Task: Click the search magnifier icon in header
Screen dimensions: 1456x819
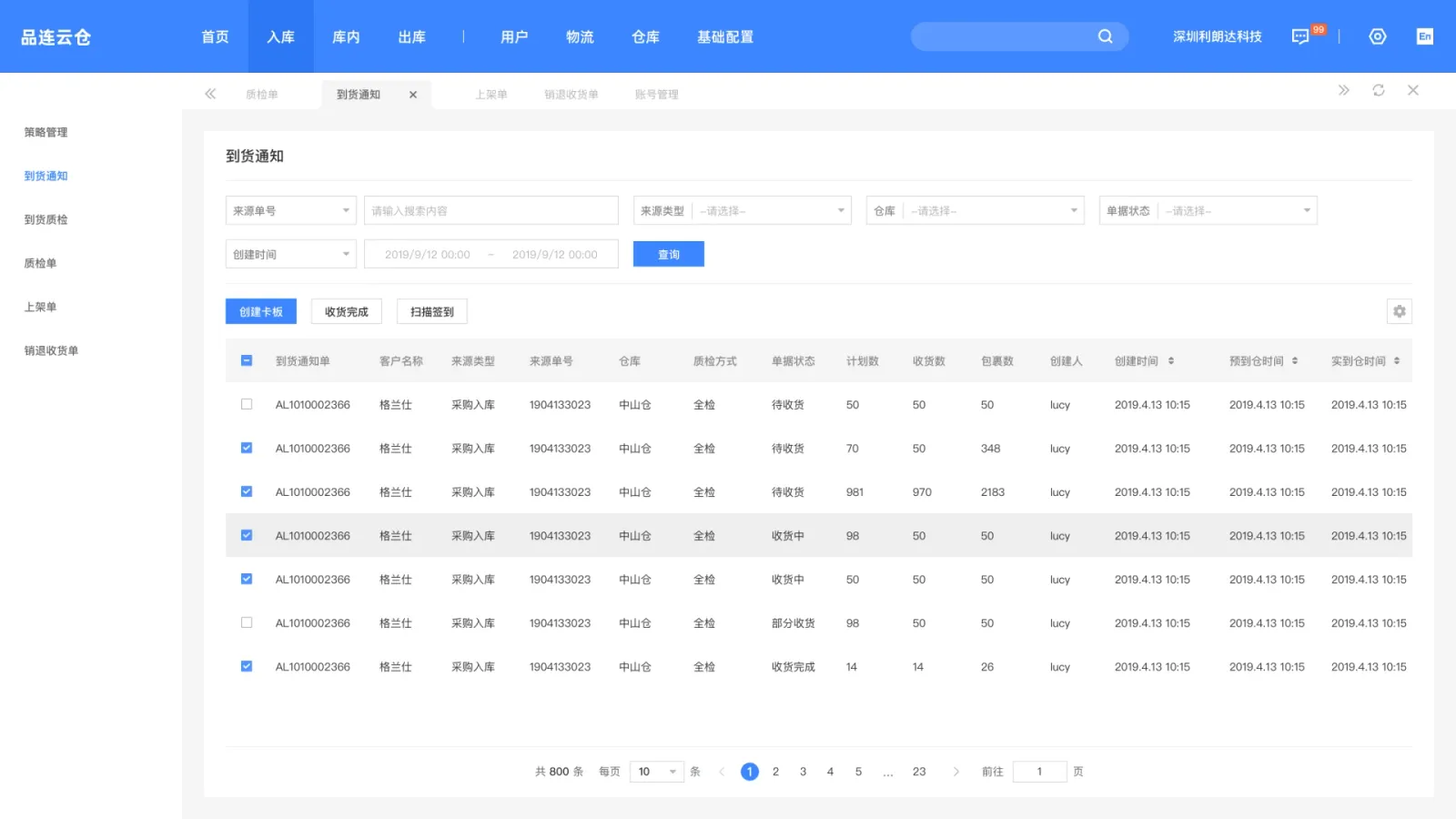Action: click(x=1105, y=36)
